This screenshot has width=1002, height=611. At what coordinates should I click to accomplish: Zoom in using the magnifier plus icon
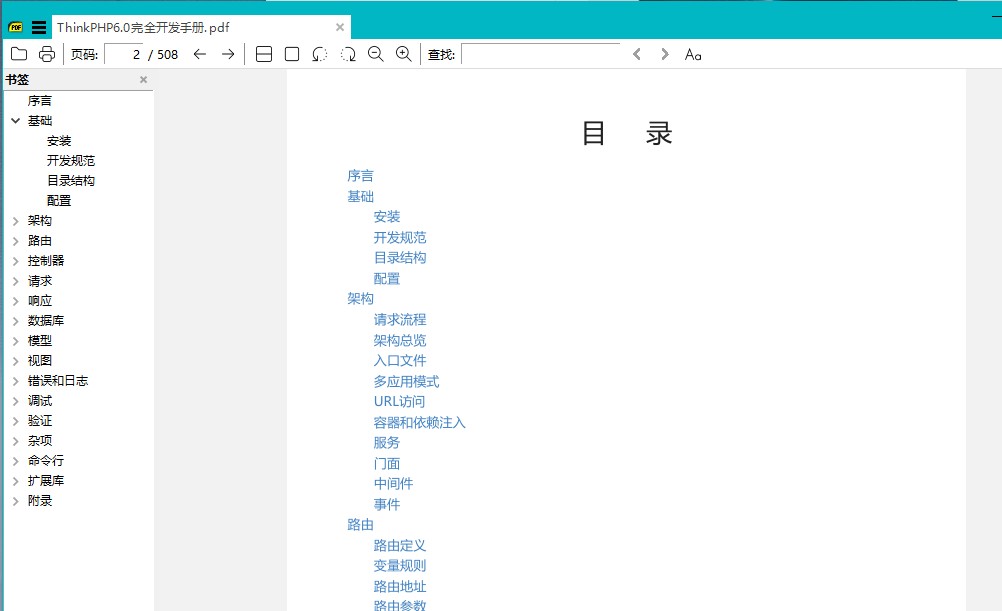pyautogui.click(x=404, y=54)
